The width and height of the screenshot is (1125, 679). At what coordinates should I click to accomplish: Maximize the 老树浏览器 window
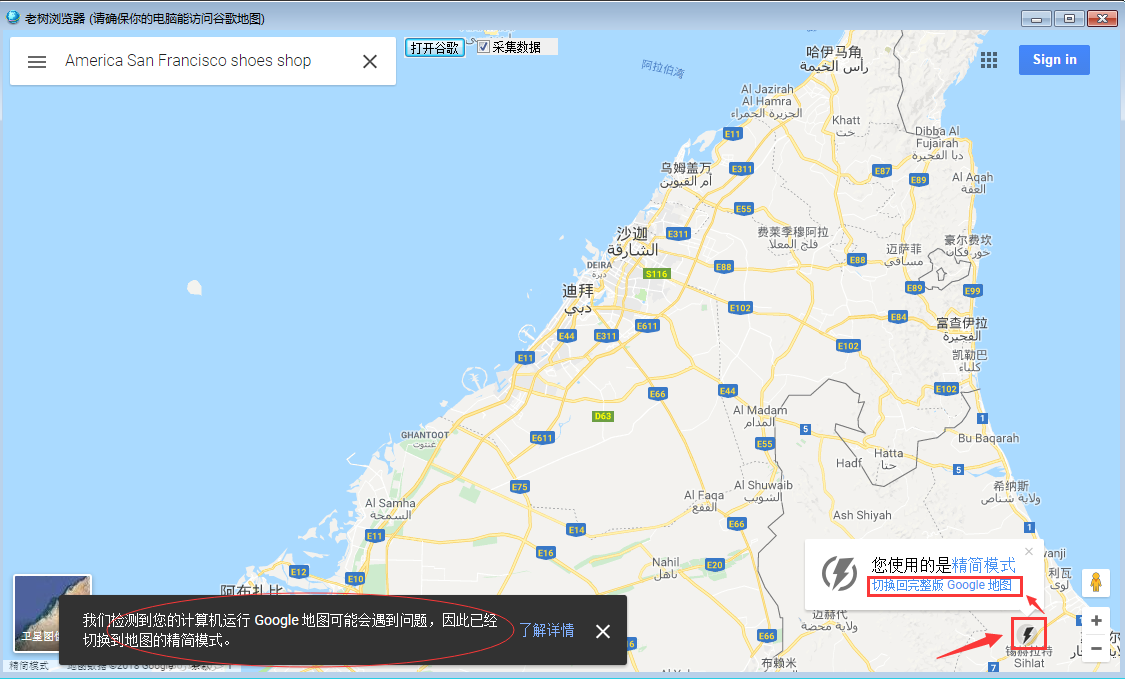[x=1069, y=19]
